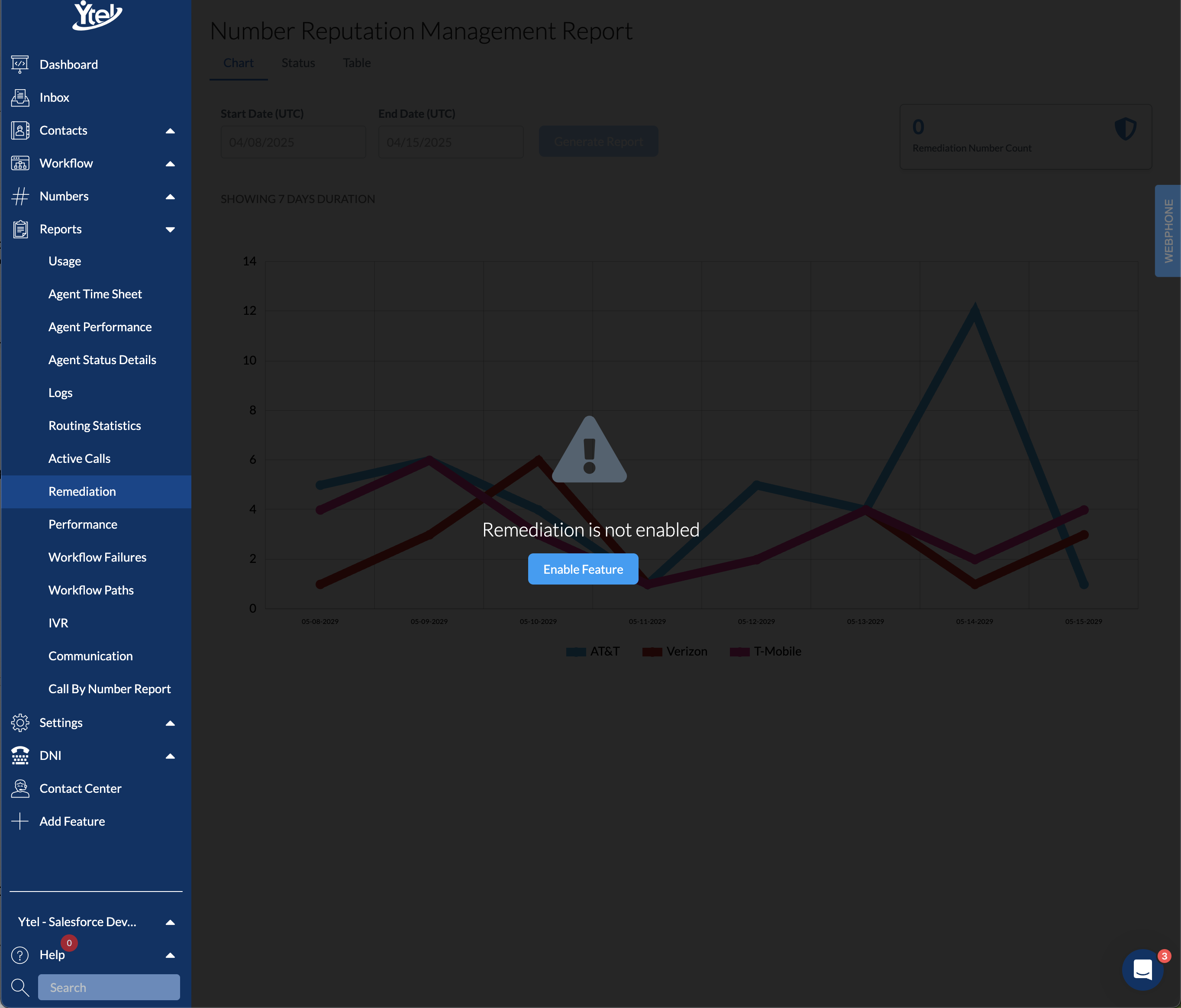The image size is (1181, 1008).
Task: Click the Enable Feature button
Action: [583, 569]
